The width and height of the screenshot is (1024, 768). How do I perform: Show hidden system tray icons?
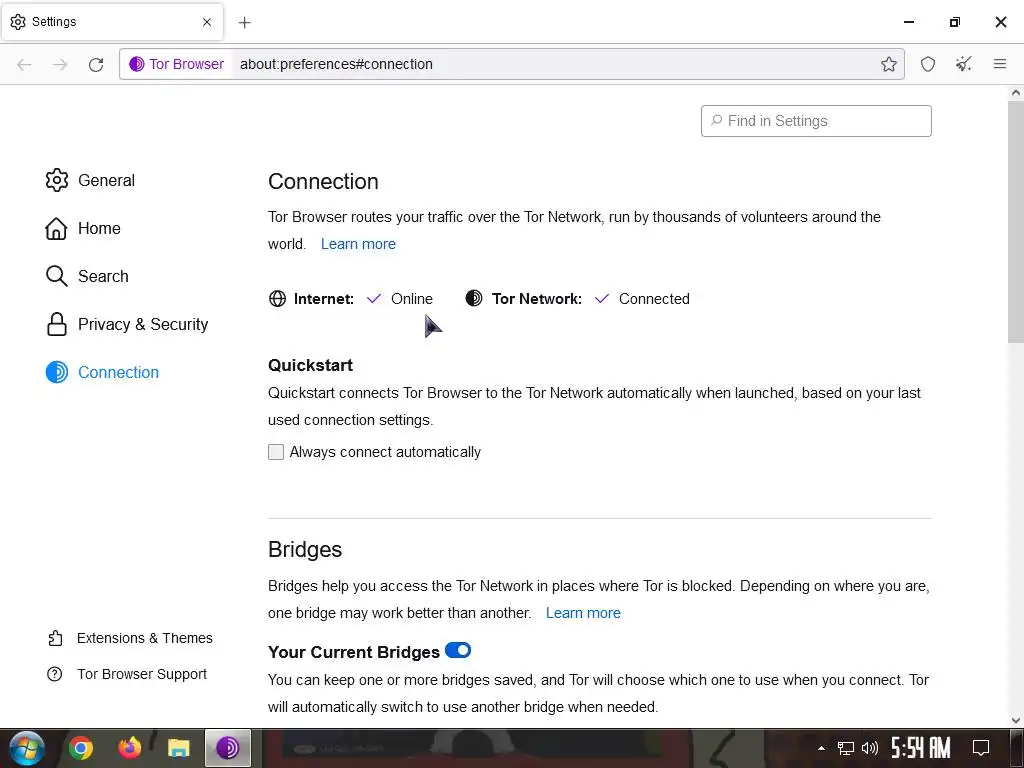(821, 748)
